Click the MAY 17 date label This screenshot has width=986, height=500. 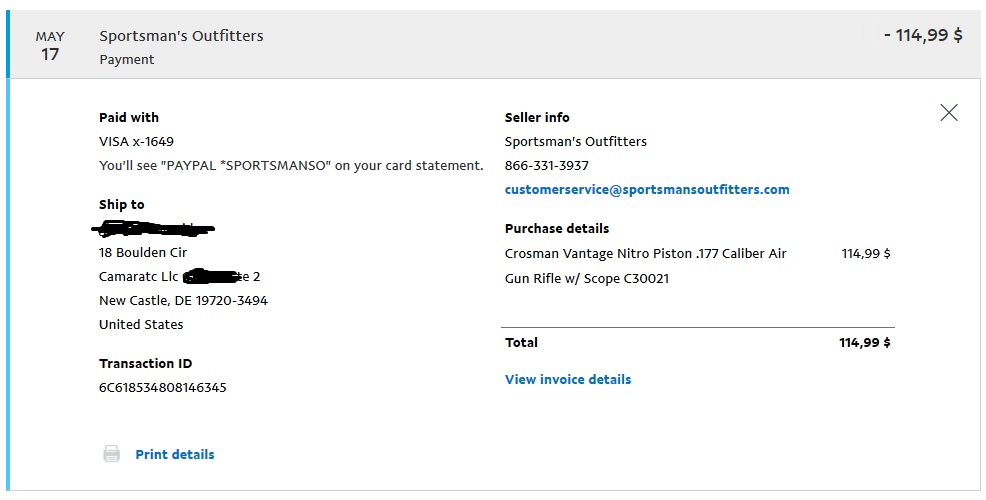click(x=50, y=46)
